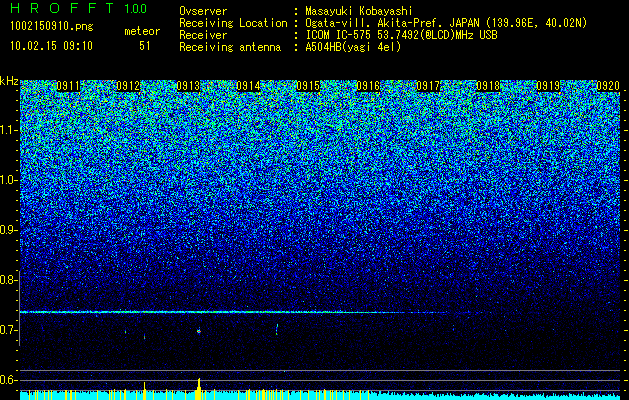Viewport: 629px width, 400px height.
Task: Click the 'meteor' count label
Action: click(x=142, y=31)
